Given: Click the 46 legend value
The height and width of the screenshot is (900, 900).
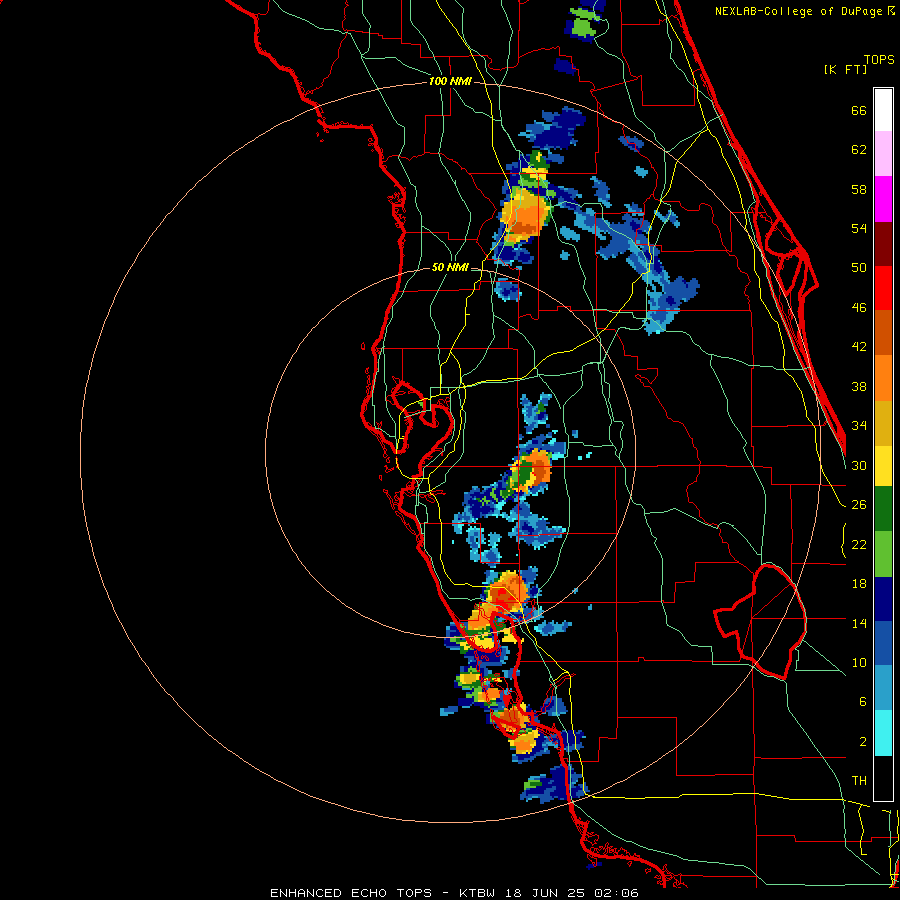Looking at the screenshot, I should coord(859,308).
